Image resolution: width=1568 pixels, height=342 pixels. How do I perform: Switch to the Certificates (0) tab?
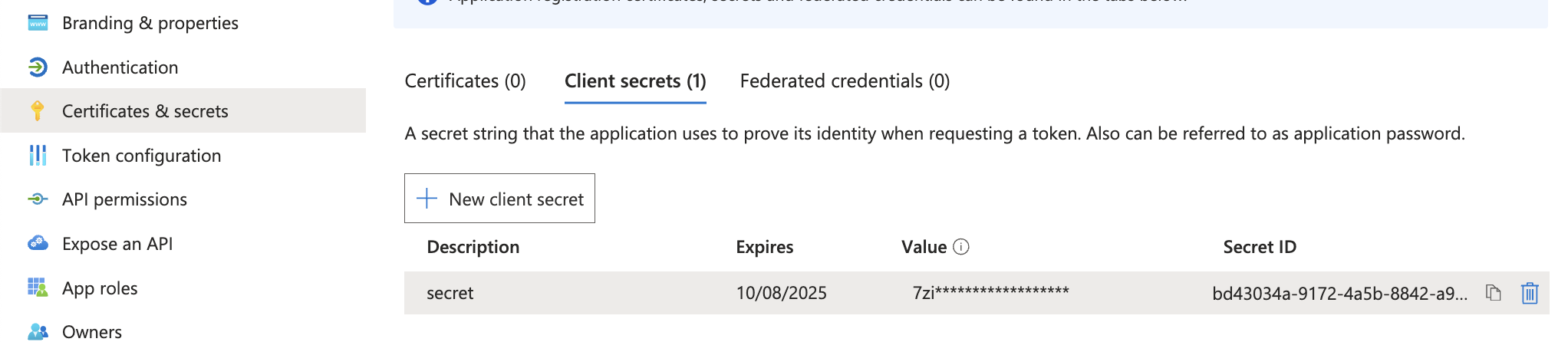coord(465,81)
